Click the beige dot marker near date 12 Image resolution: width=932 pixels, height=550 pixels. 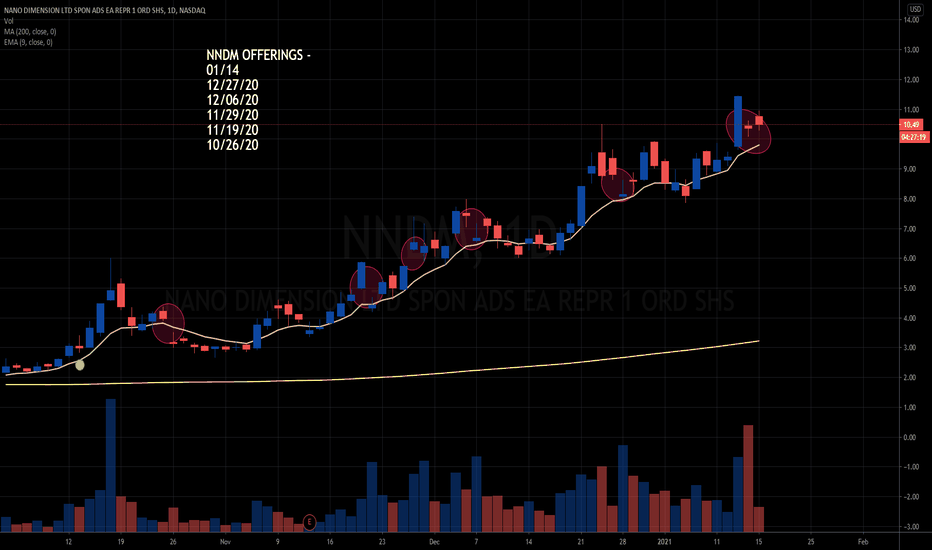pos(80,365)
